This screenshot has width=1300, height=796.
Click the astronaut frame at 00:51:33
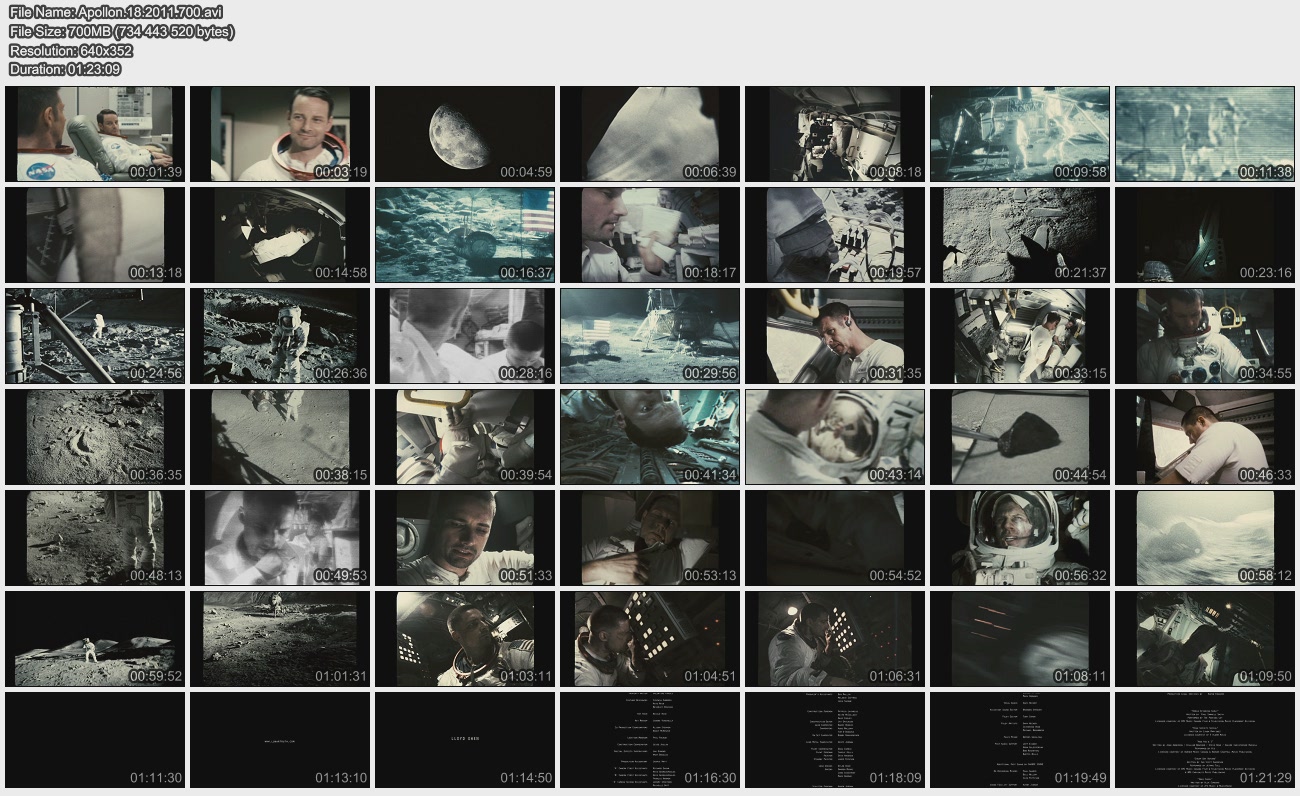pyautogui.click(x=465, y=538)
